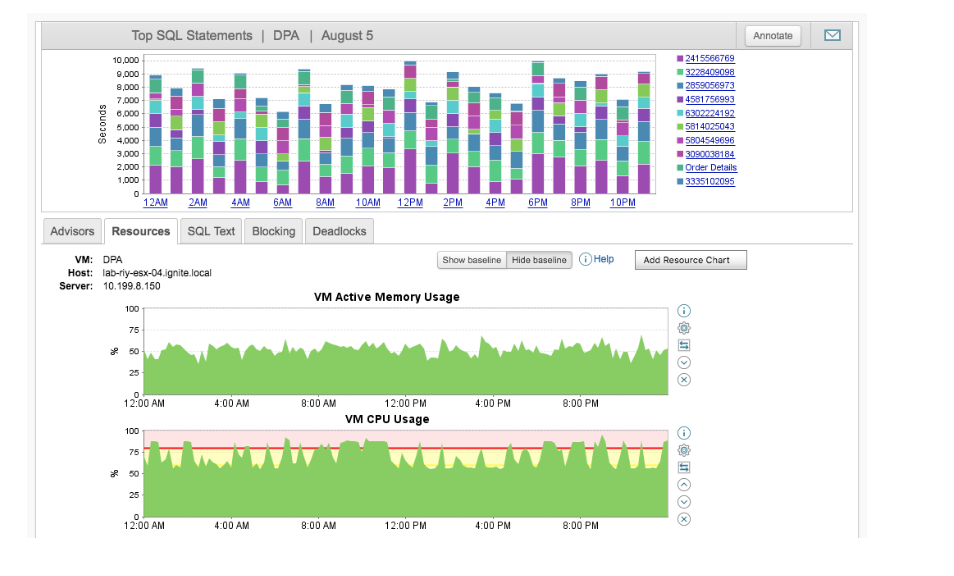The image size is (954, 576).
Task: Click host name lab-riy-esx-04.ignite.local
Action: coord(157,272)
